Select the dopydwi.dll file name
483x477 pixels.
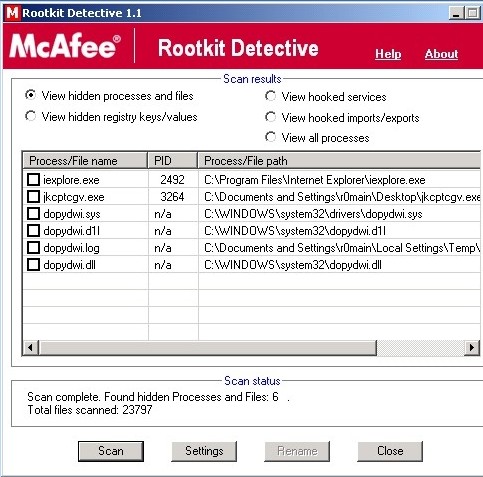click(69, 265)
